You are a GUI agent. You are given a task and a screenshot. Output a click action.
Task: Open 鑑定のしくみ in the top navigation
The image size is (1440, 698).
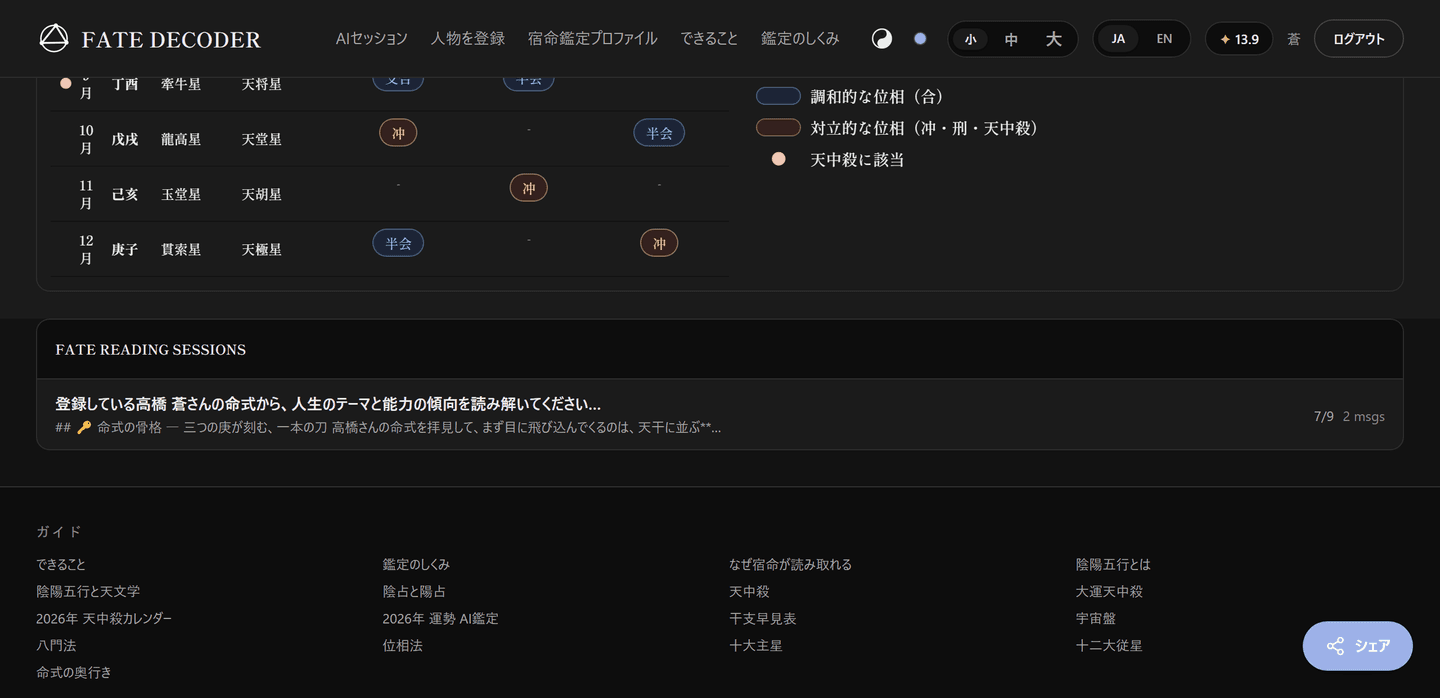pyautogui.click(x=800, y=39)
